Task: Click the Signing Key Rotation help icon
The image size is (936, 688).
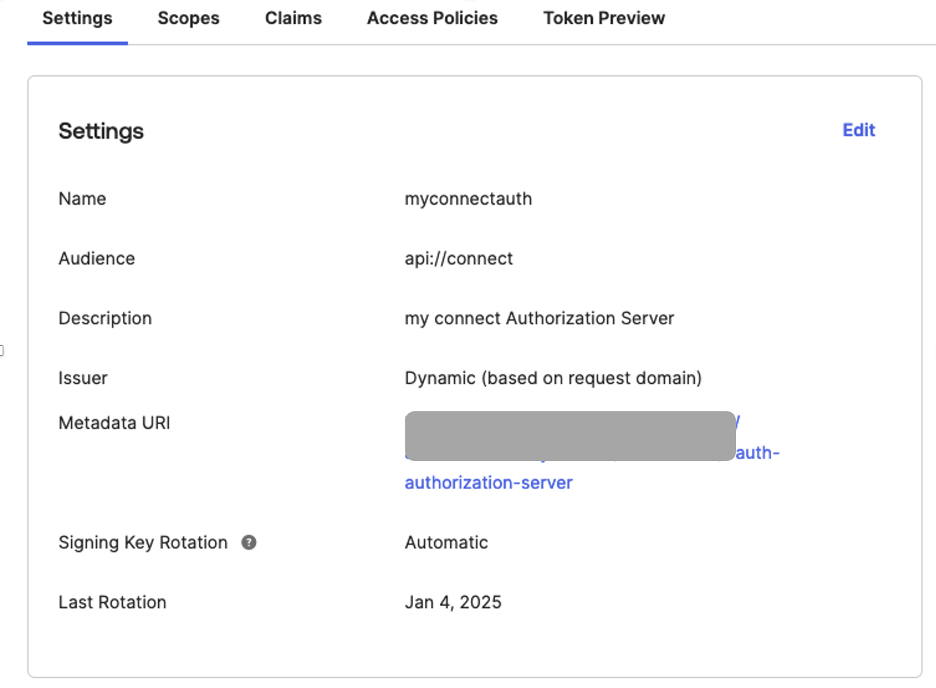Action: pos(247,542)
